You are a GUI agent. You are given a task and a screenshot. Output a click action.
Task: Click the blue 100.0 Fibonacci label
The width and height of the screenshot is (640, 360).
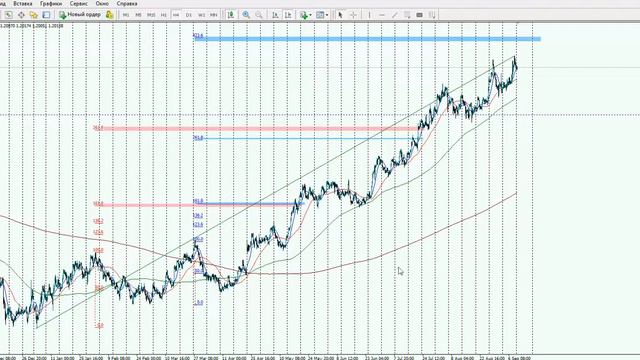pos(198,240)
